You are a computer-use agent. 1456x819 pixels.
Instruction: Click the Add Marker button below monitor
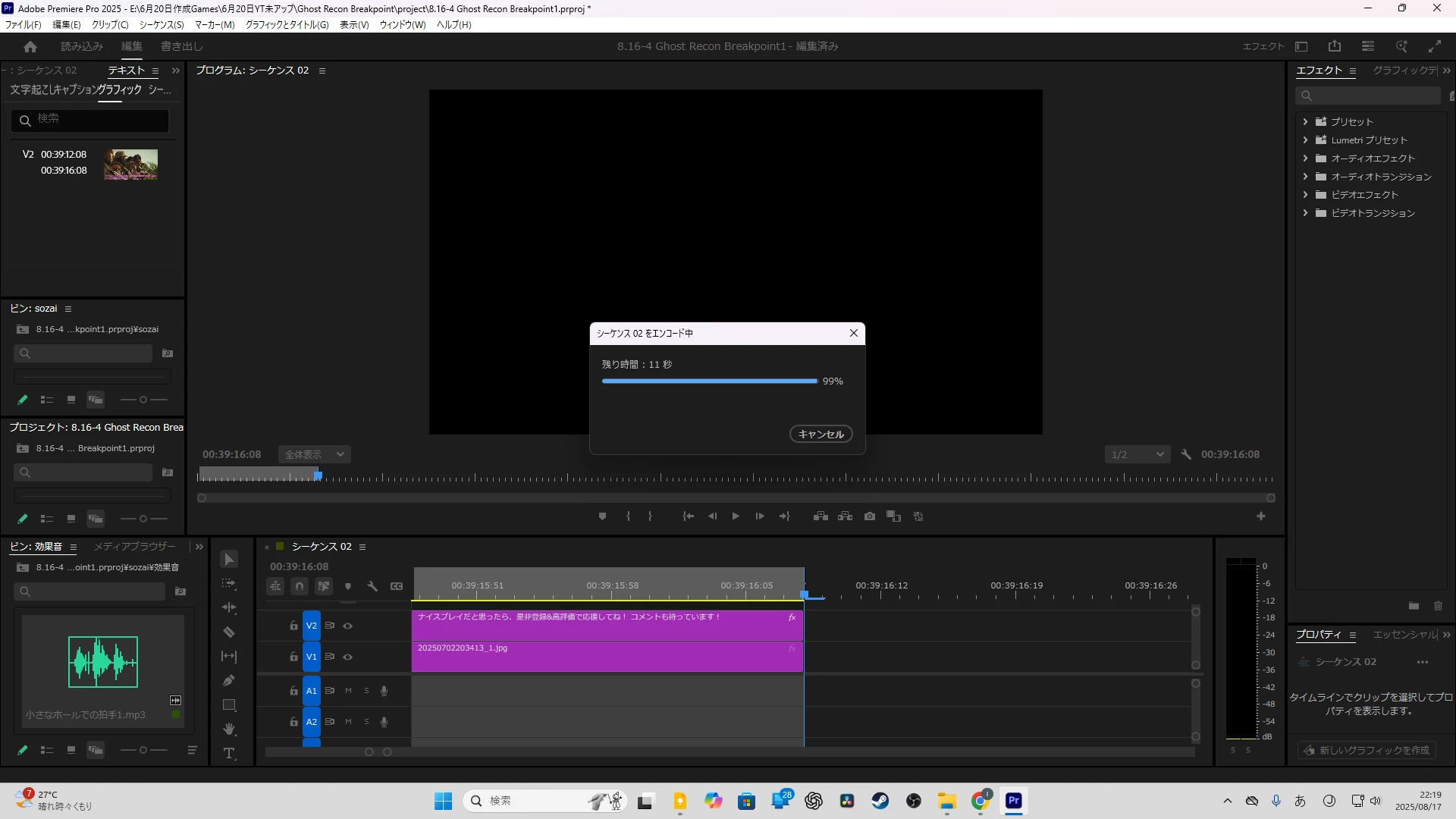[602, 516]
